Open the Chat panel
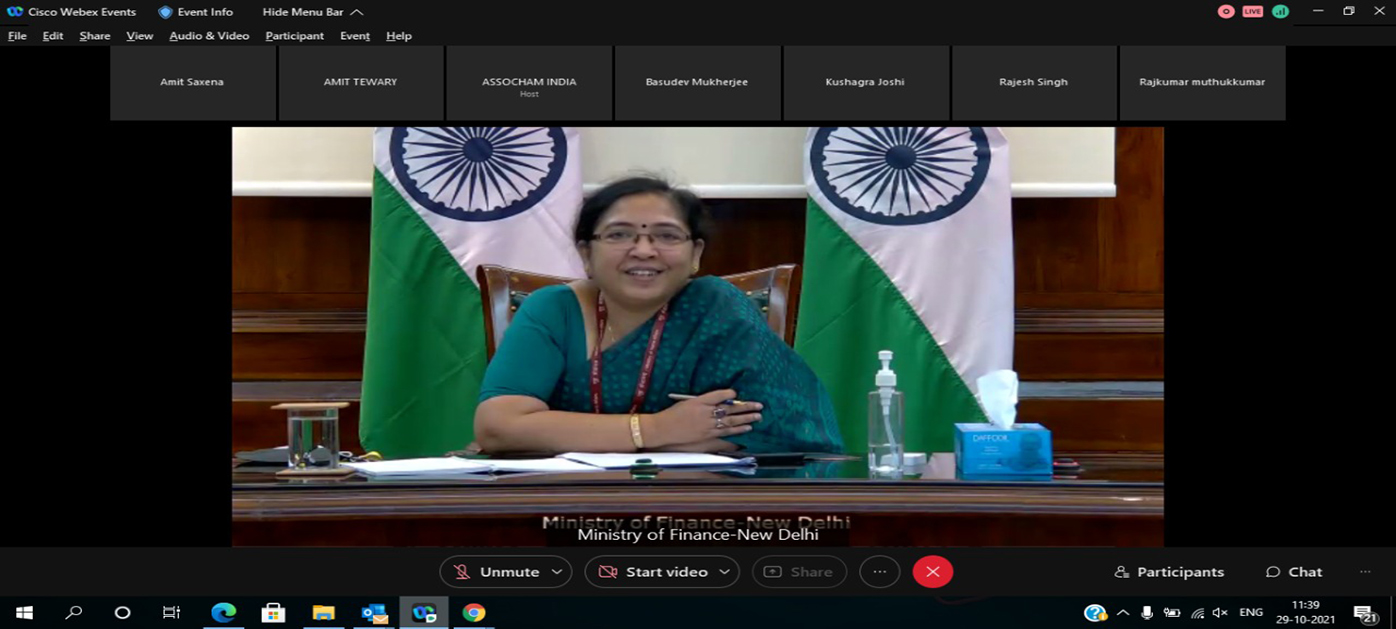Screen dimensions: 1396x629 tap(1294, 572)
